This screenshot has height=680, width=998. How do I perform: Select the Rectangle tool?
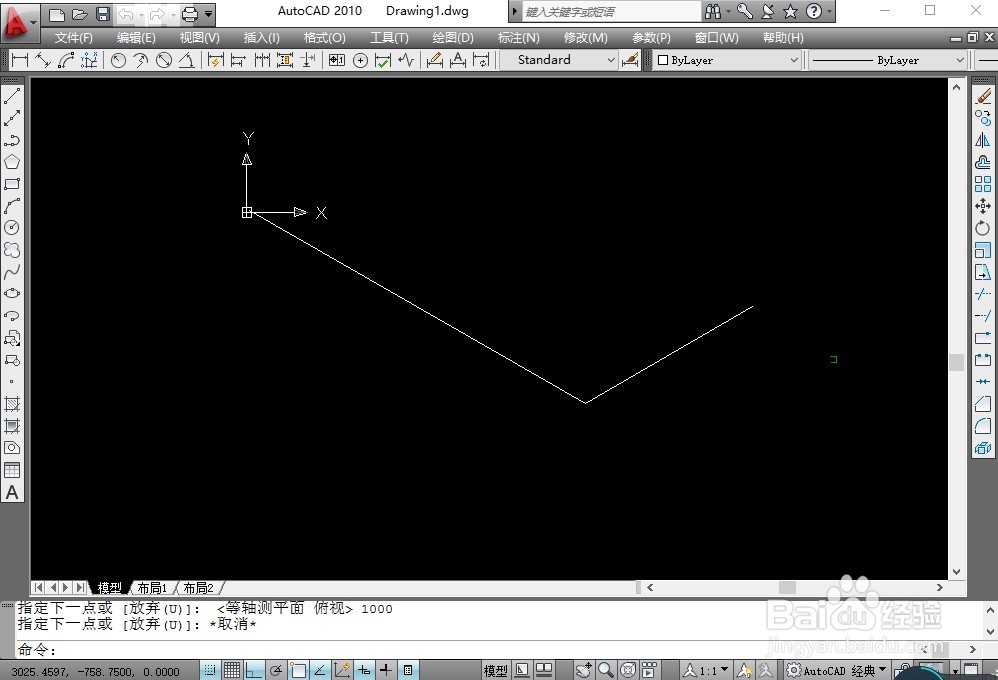[12, 184]
